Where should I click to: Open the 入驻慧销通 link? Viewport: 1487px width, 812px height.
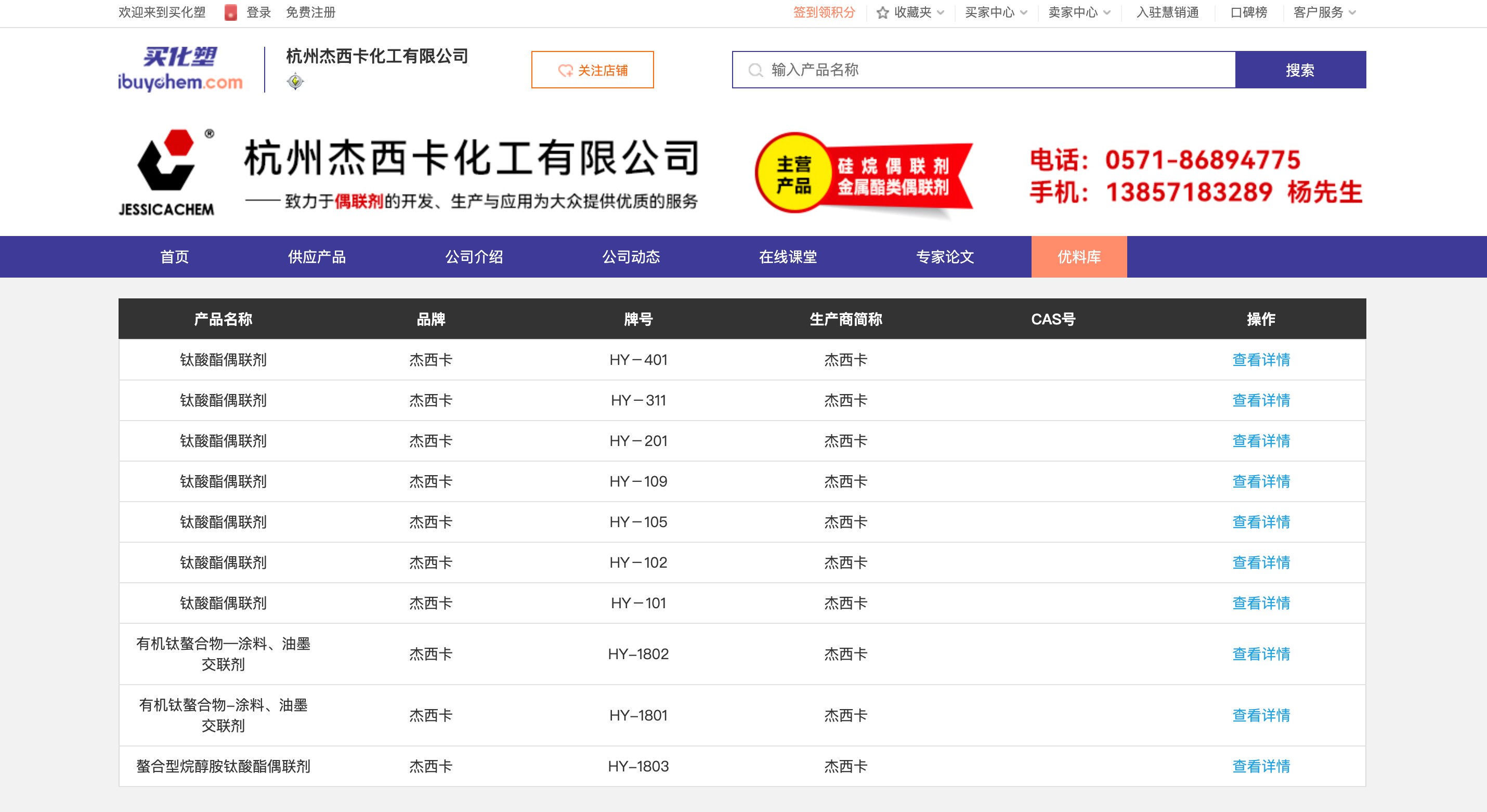coord(1167,12)
